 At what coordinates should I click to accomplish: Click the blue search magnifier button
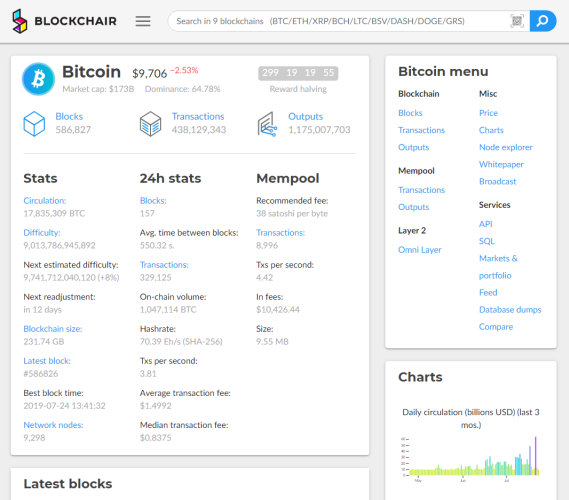(x=543, y=21)
